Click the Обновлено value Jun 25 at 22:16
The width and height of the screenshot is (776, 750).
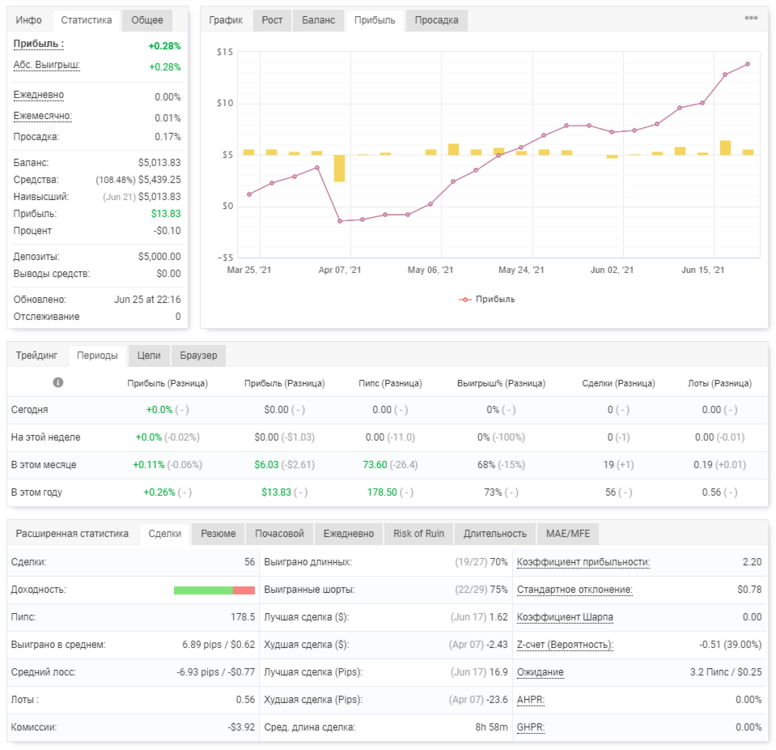(147, 300)
